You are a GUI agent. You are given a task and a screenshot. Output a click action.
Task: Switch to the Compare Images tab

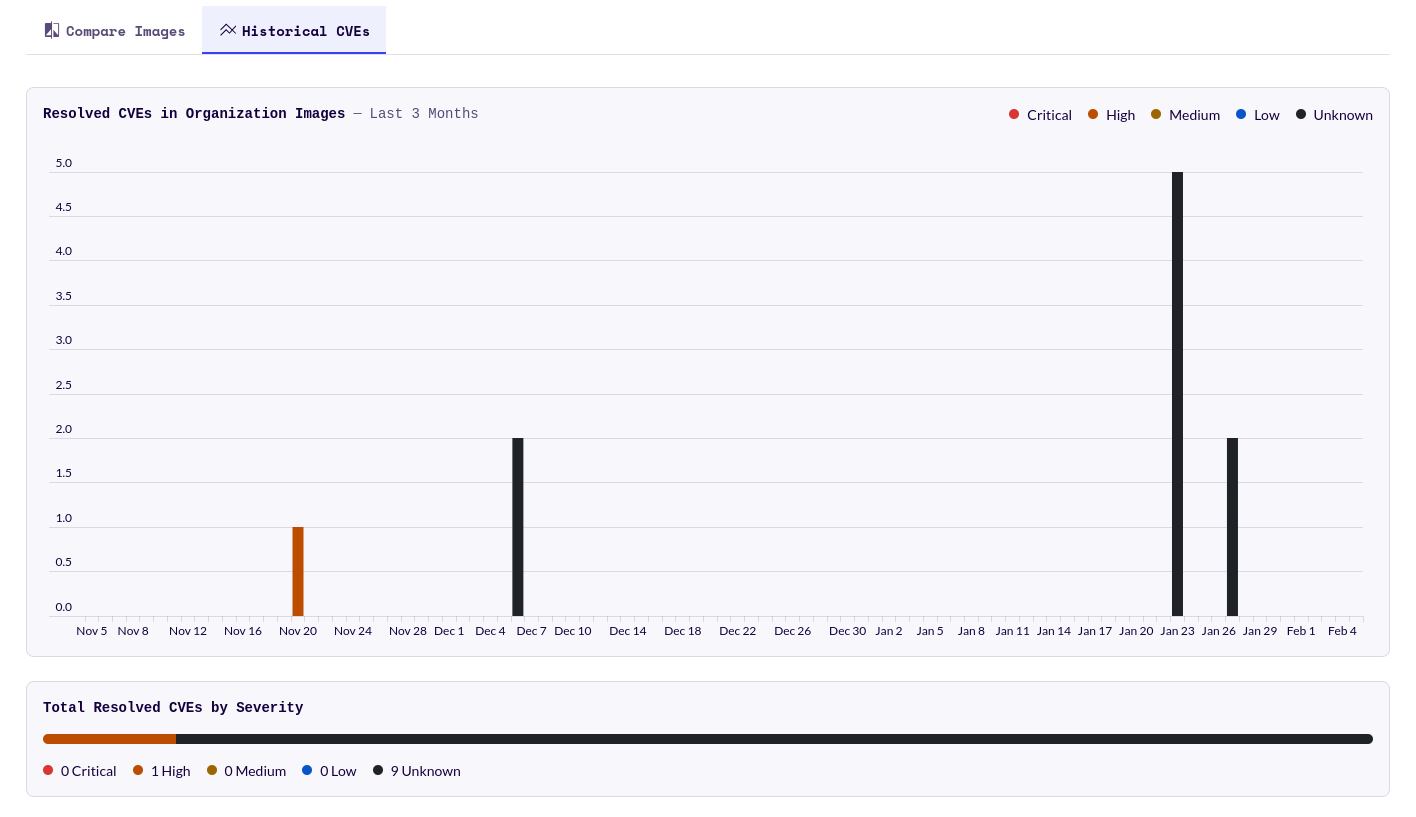[x=114, y=30]
